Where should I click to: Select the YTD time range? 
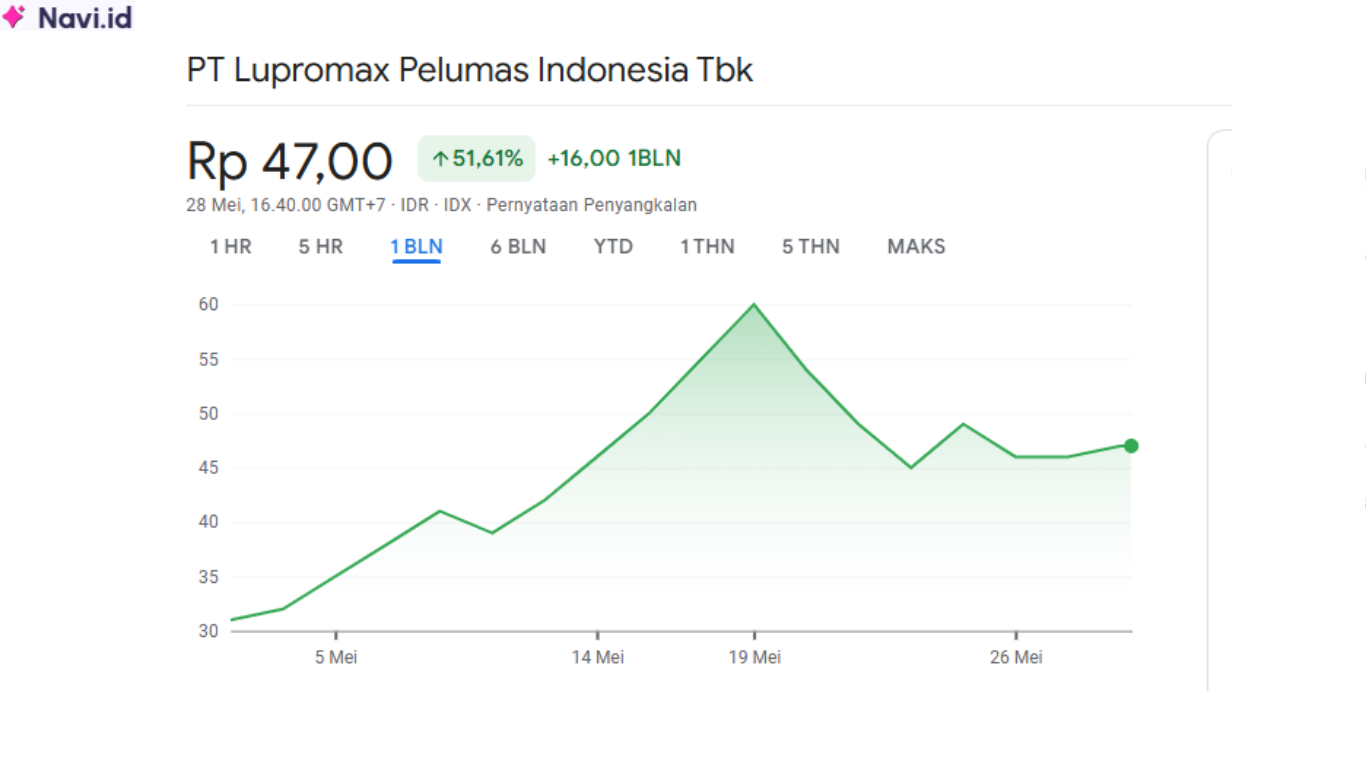(612, 246)
